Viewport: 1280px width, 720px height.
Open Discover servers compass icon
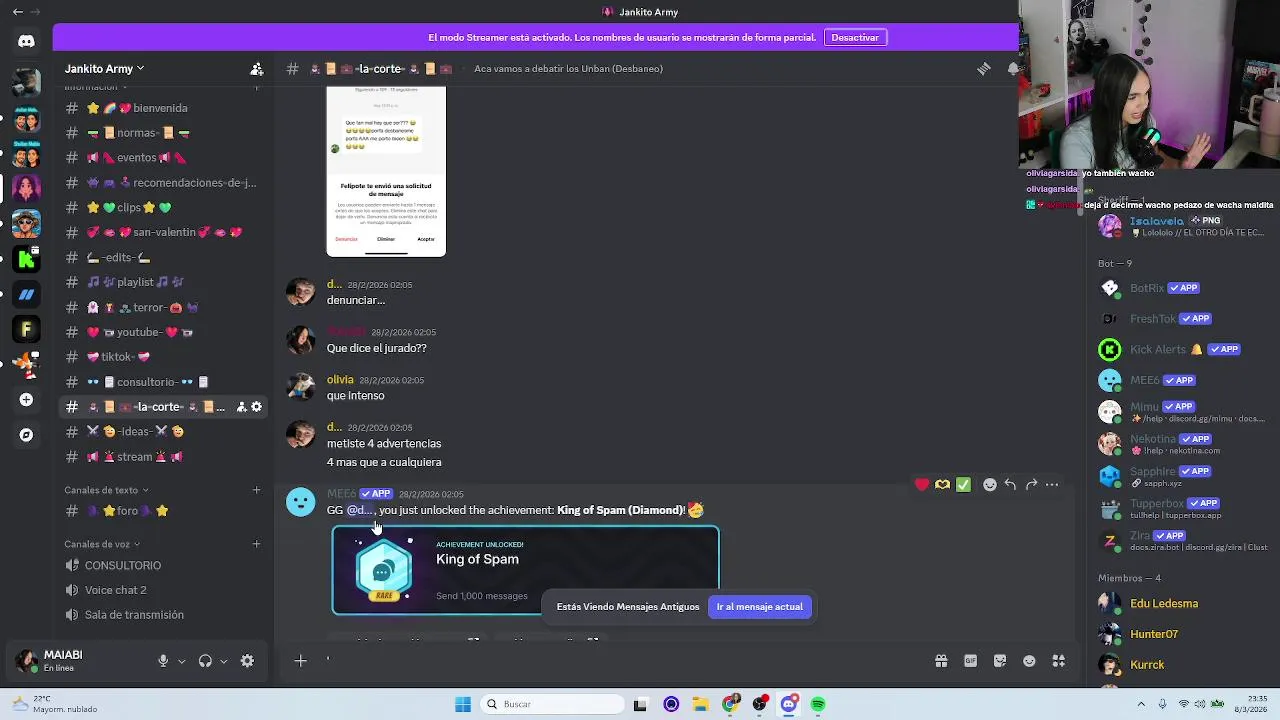coord(26,435)
